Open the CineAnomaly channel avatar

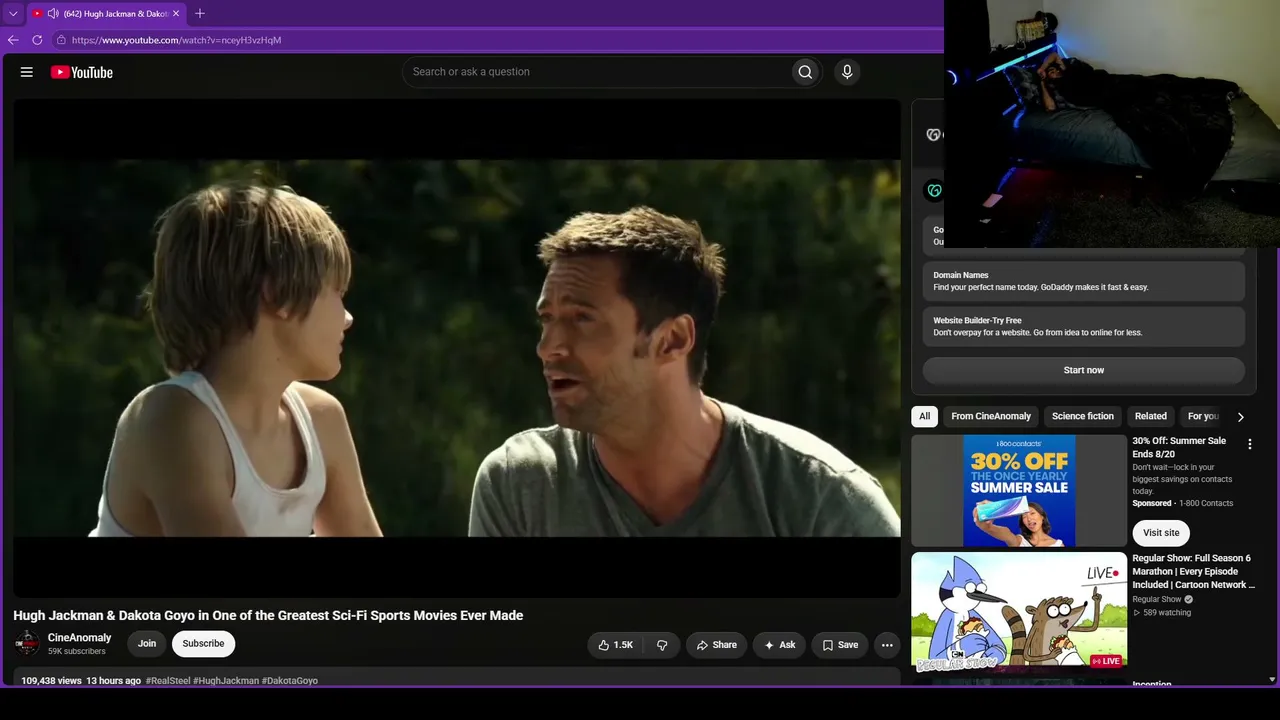[x=27, y=643]
